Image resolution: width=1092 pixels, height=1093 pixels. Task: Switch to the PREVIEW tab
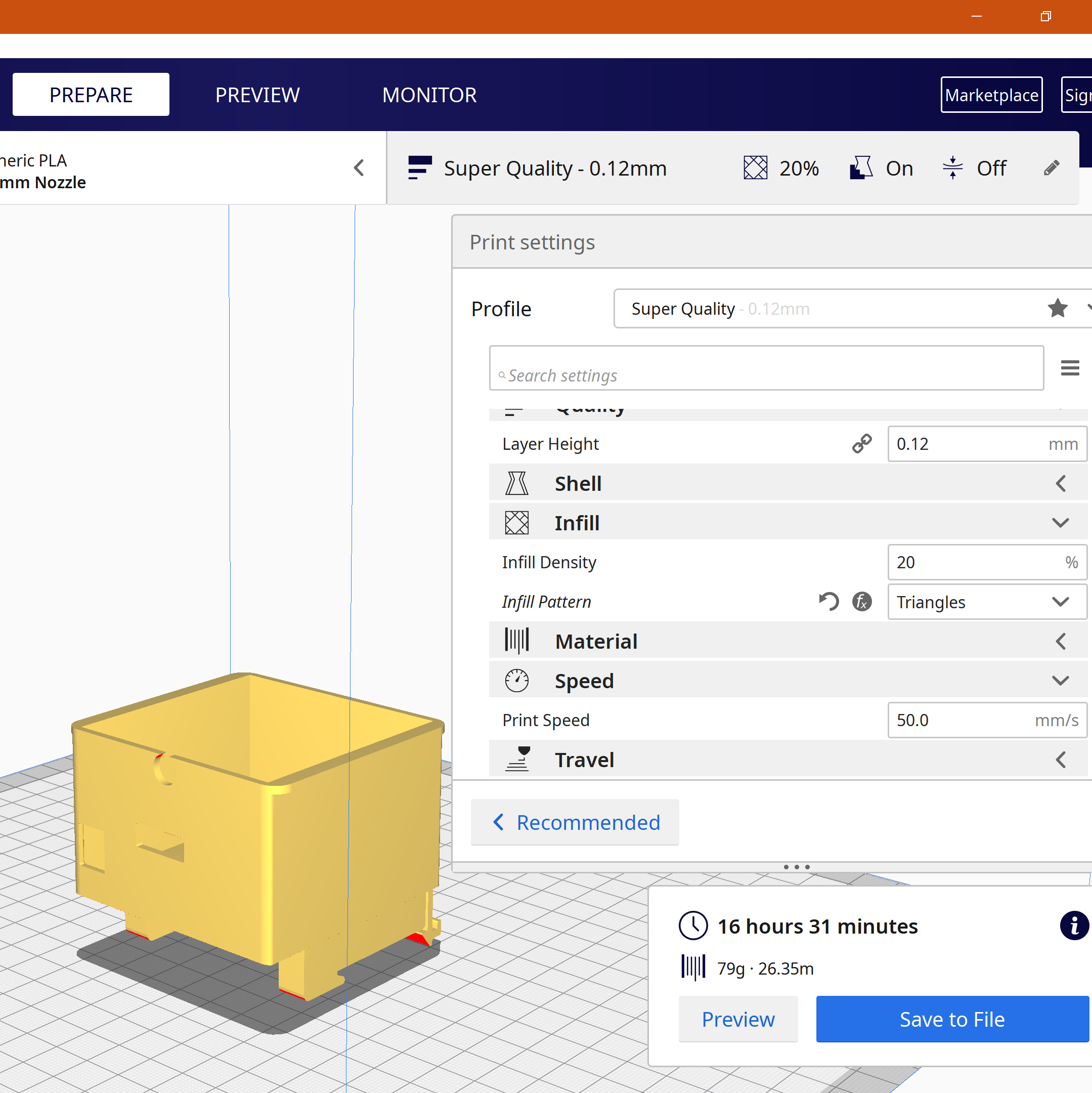(257, 95)
